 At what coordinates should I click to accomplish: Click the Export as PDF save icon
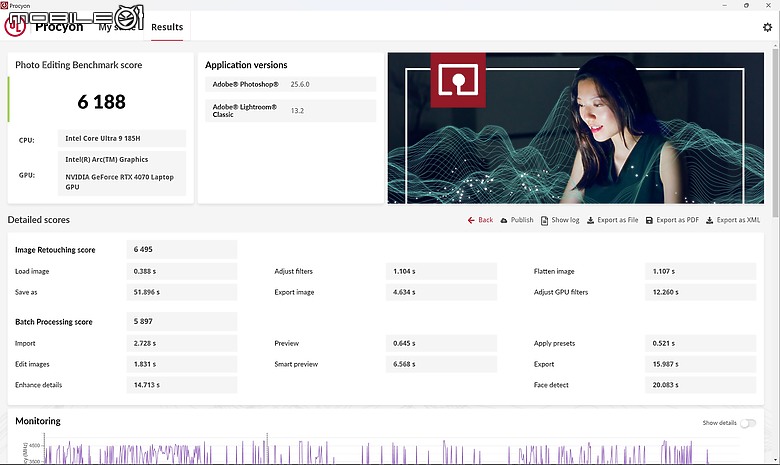[649, 220]
